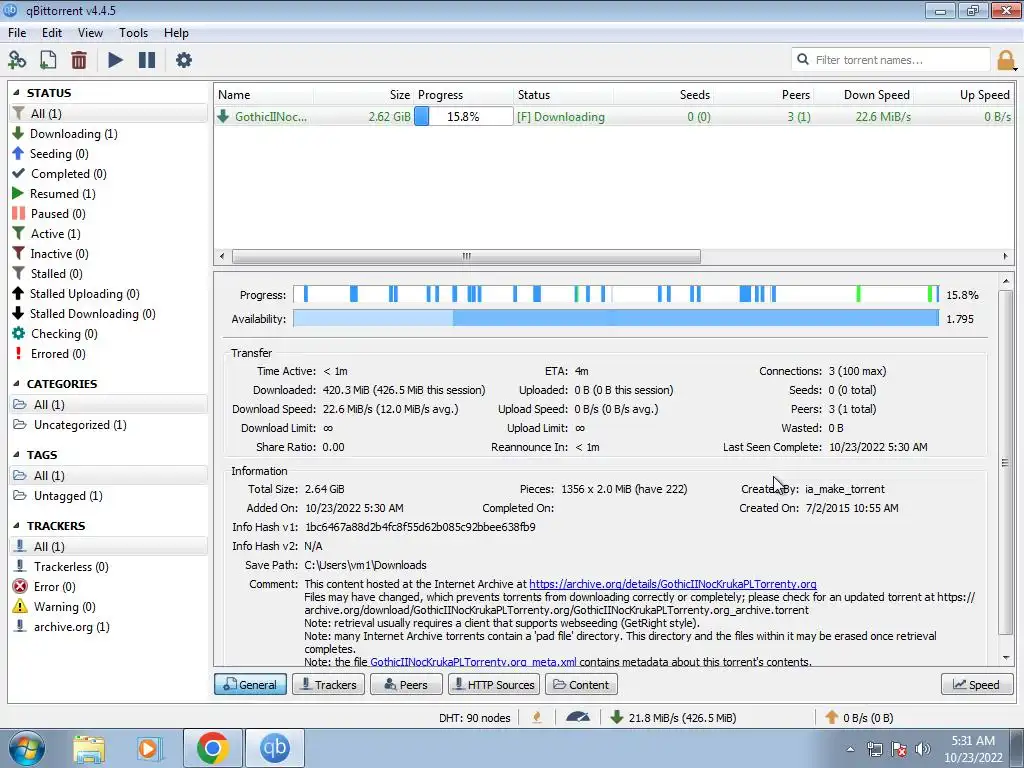Click the torrent list horizontal scrollbar
Viewport: 1024px width, 768px height.
(x=466, y=256)
